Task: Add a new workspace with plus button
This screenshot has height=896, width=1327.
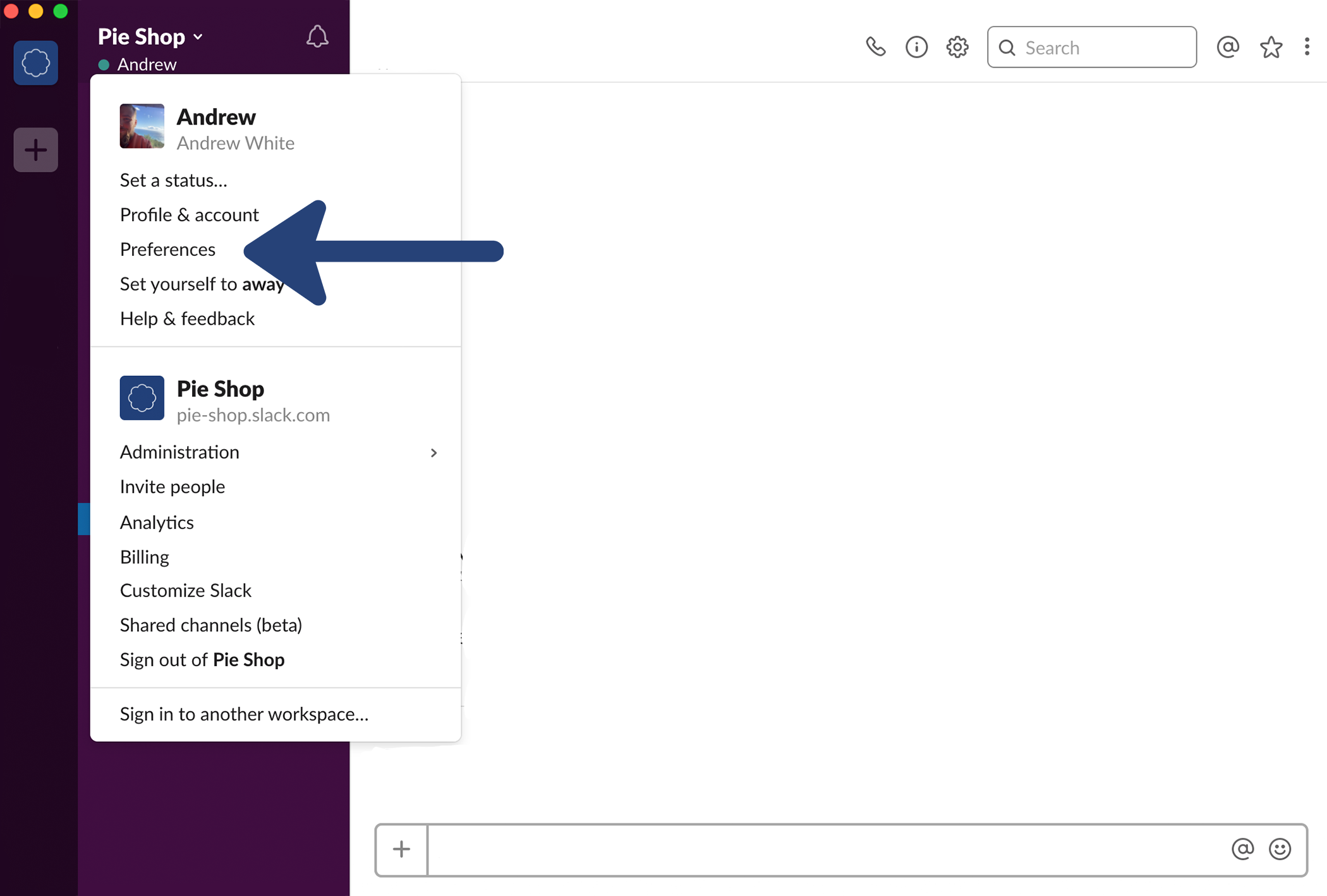Action: point(36,150)
